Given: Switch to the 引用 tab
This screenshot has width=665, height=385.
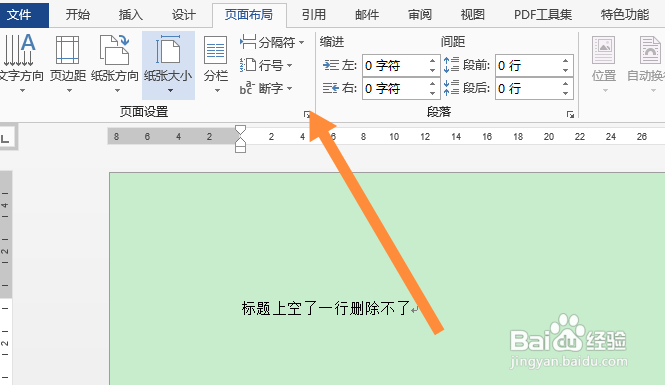Looking at the screenshot, I should pyautogui.click(x=314, y=15).
